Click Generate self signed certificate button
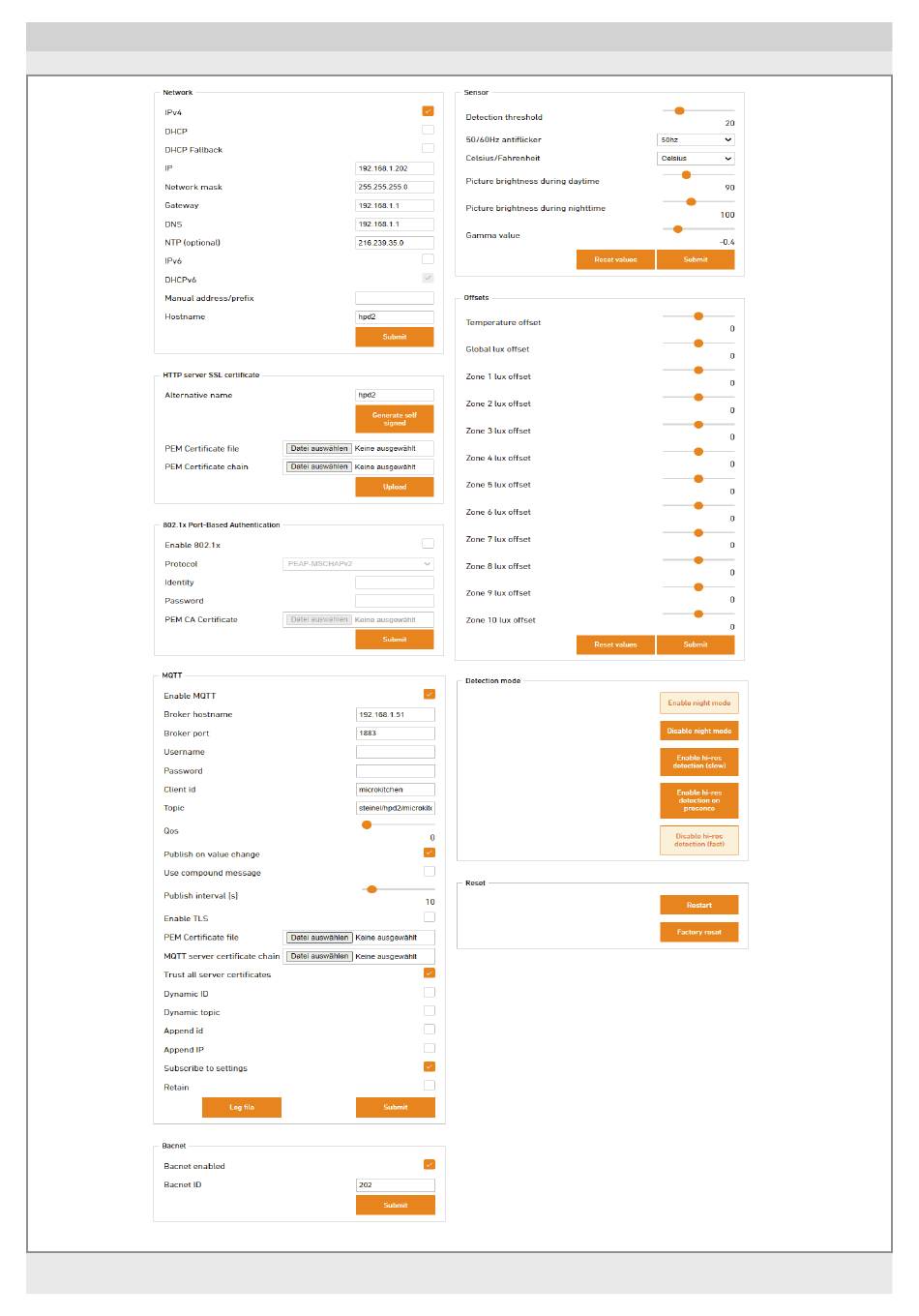The image size is (919, 1316). click(x=395, y=419)
